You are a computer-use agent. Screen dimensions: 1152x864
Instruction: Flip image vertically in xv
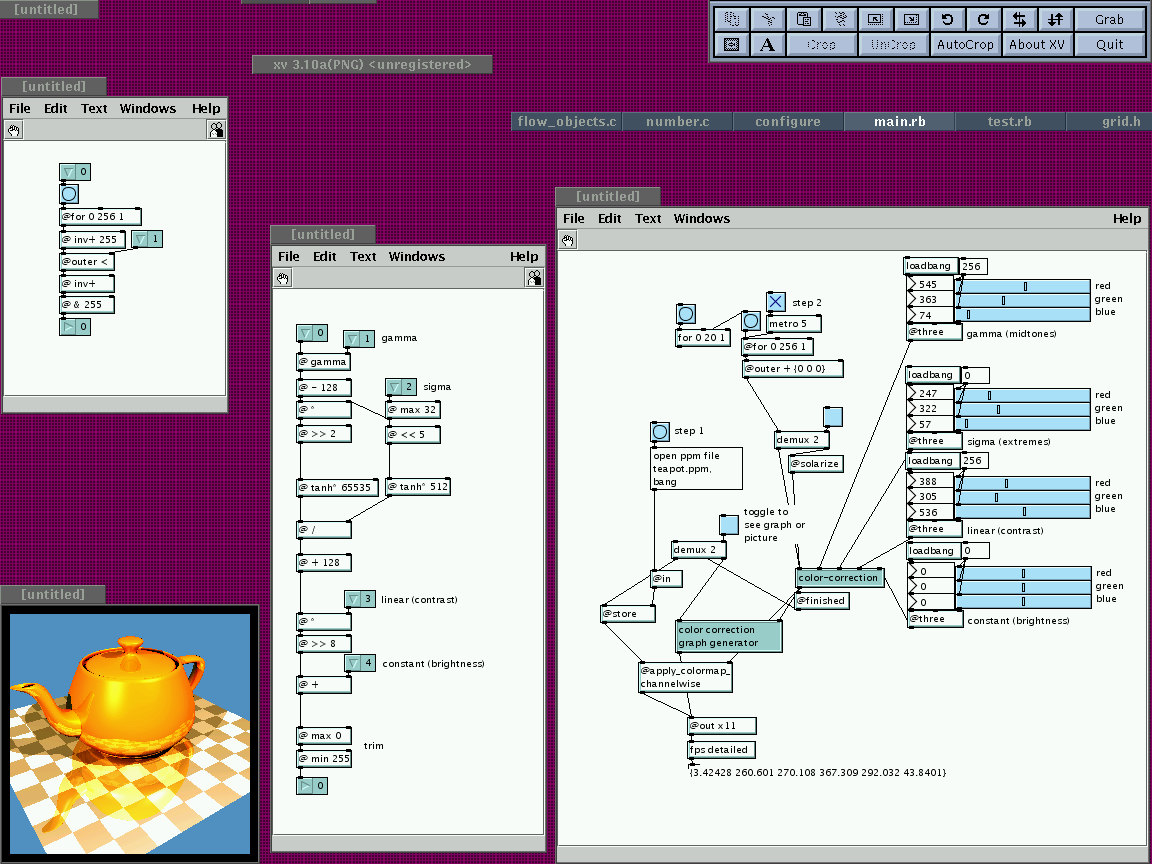(x=1056, y=19)
